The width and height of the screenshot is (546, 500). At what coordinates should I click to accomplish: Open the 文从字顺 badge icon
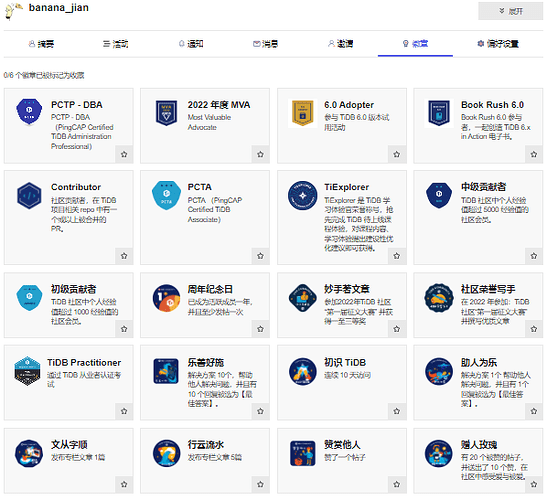click(x=29, y=453)
